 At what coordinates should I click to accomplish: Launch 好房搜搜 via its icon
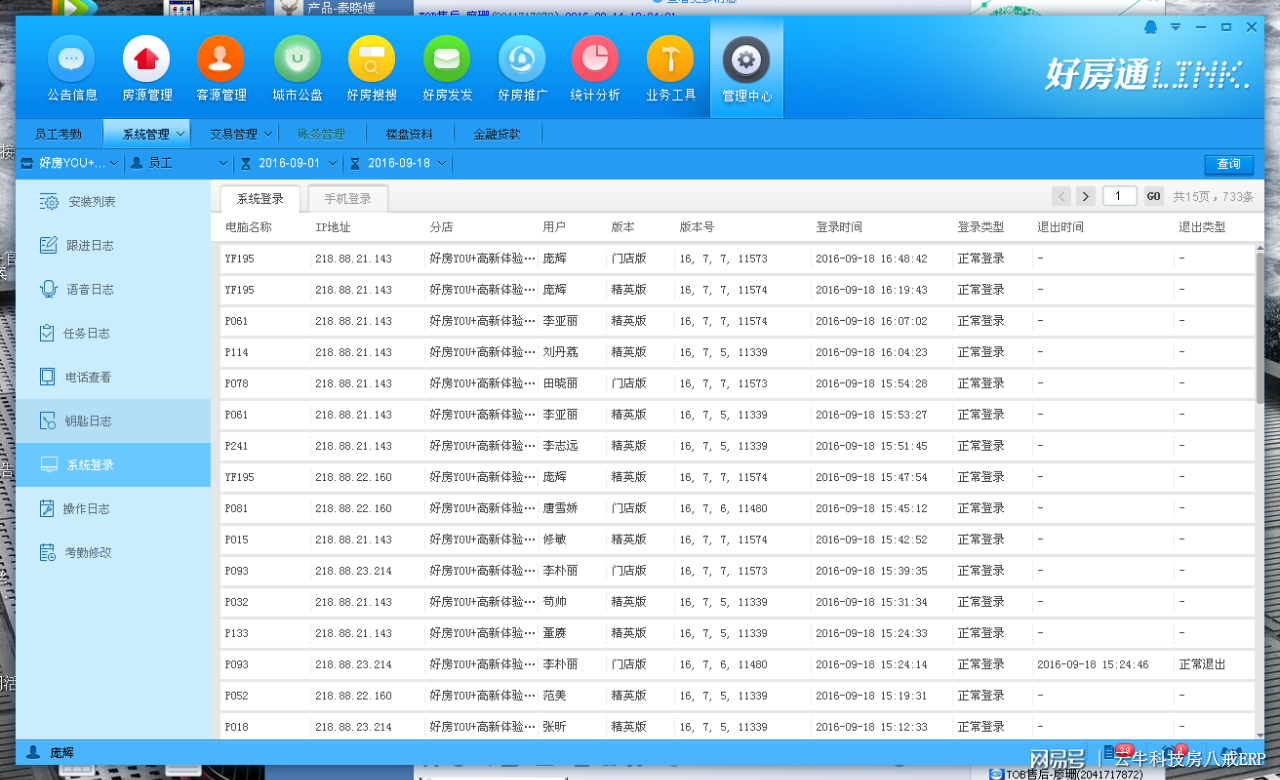click(371, 67)
